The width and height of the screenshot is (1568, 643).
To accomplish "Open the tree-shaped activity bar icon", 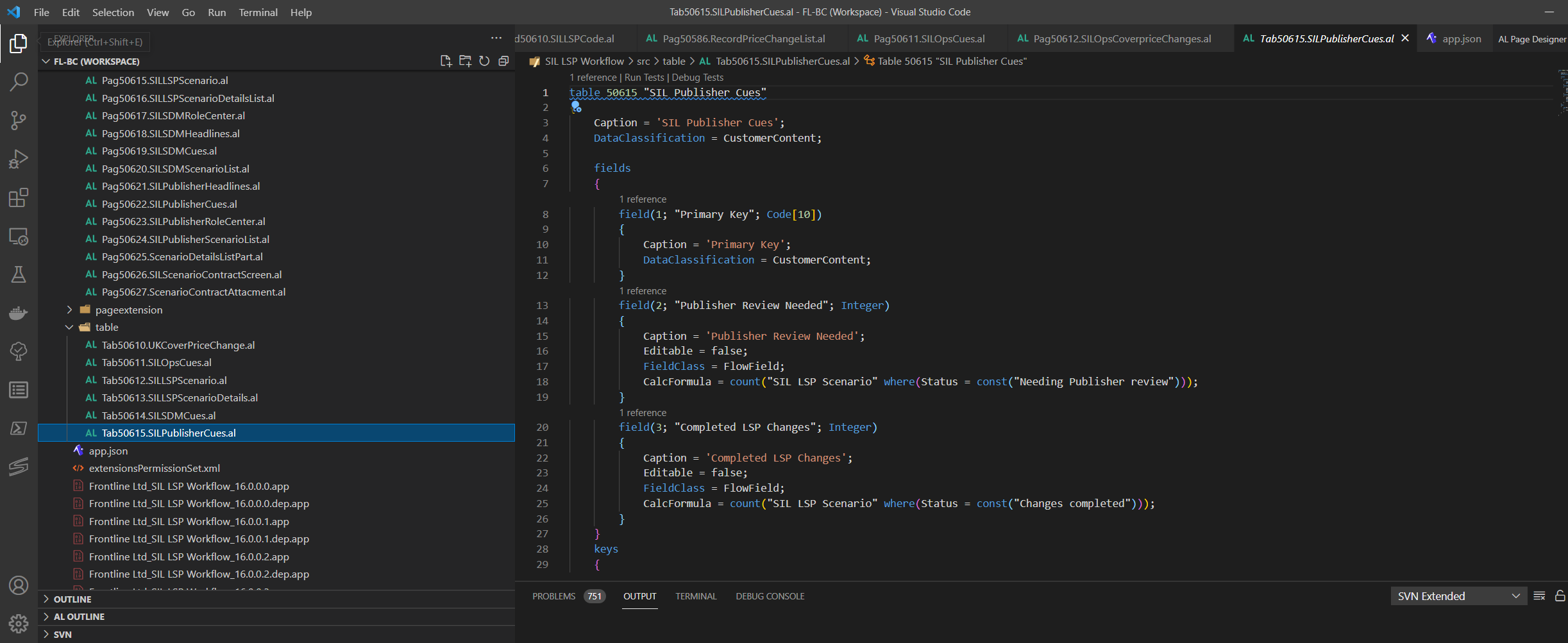I will click(x=19, y=351).
